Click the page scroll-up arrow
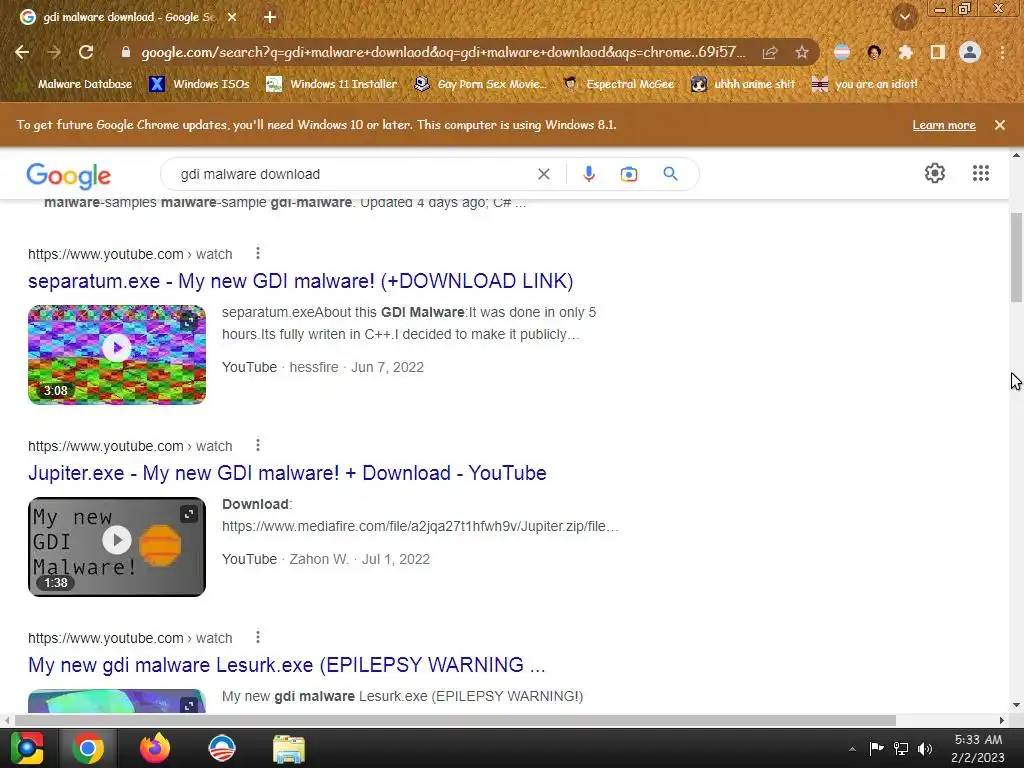 pos(1016,155)
